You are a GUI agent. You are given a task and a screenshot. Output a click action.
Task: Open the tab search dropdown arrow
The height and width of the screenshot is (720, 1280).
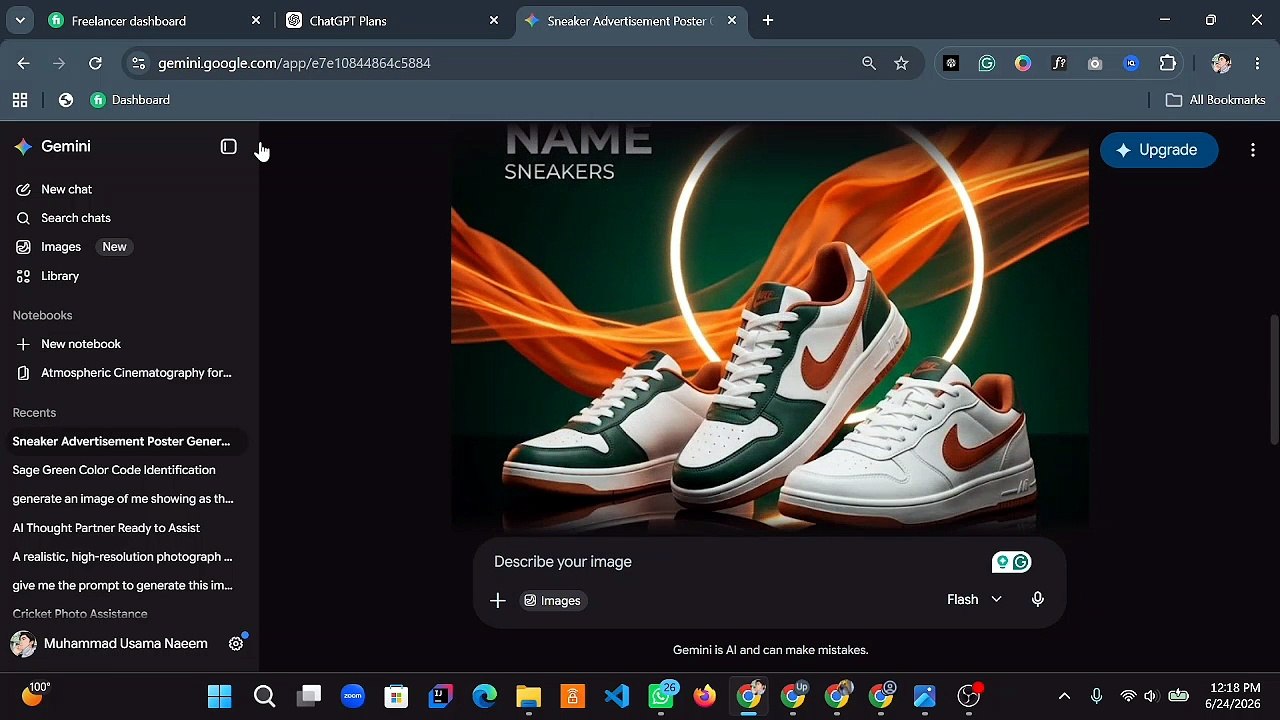coord(19,20)
